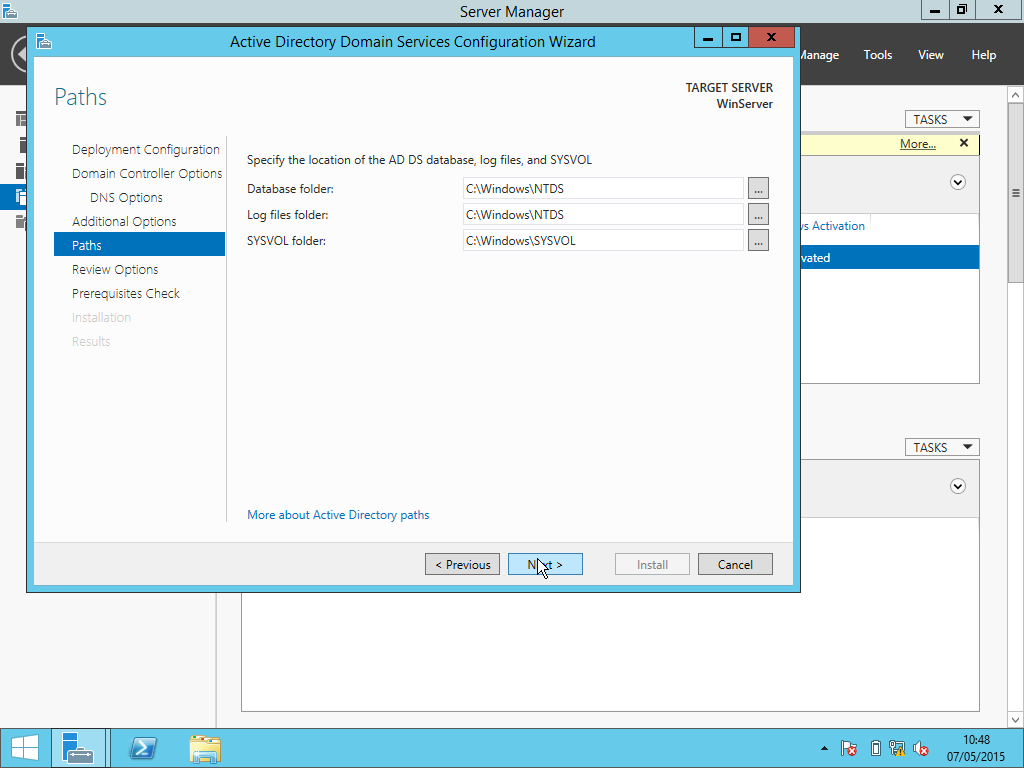Click Server Manager taskbar icon
Image resolution: width=1024 pixels, height=768 pixels.
click(78, 748)
